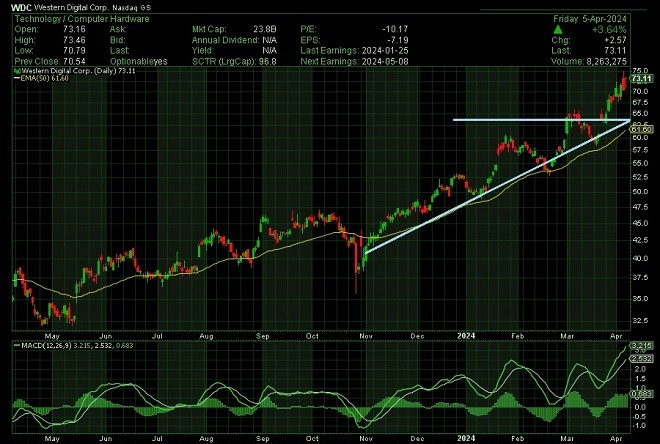The image size is (660, 444).
Task: Click the Volume value 8,263,275
Action: 606,61
